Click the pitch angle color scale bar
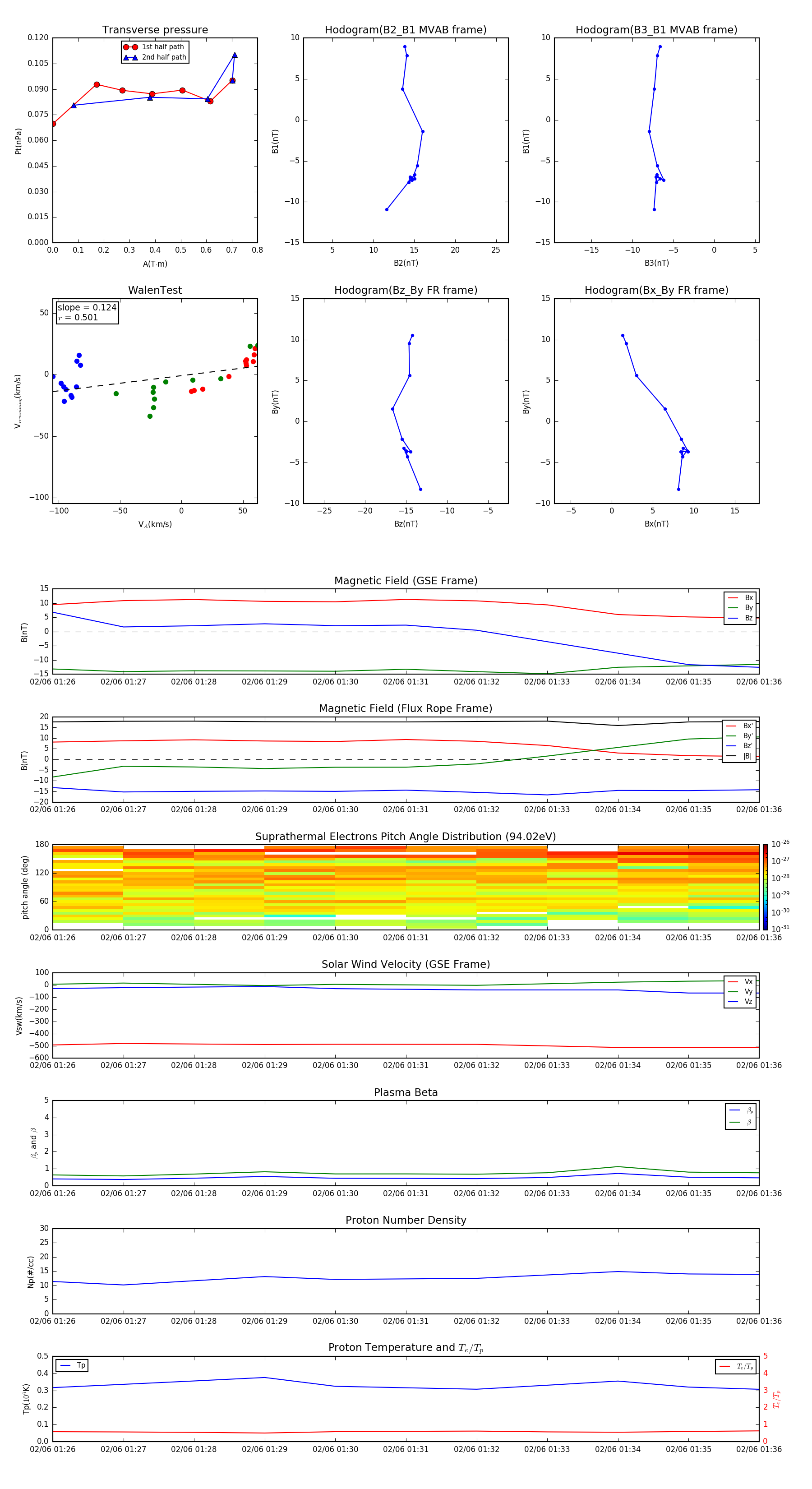This screenshot has width=812, height=1489. click(x=765, y=887)
